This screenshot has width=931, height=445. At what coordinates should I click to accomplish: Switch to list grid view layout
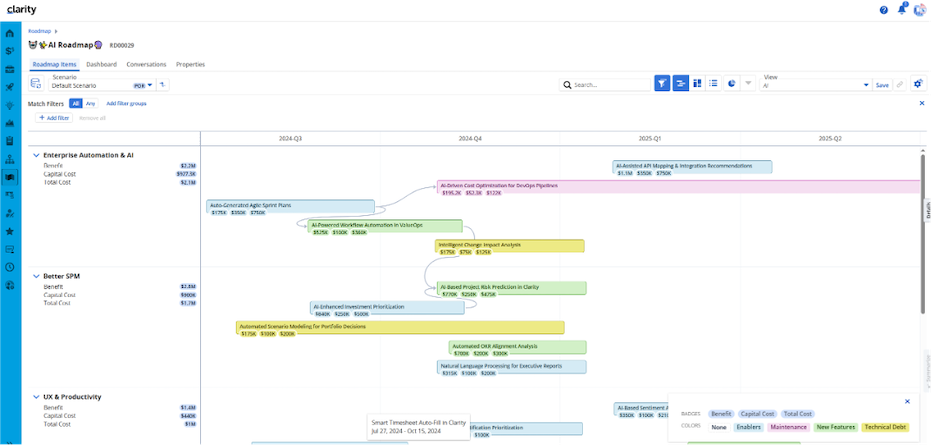point(714,84)
